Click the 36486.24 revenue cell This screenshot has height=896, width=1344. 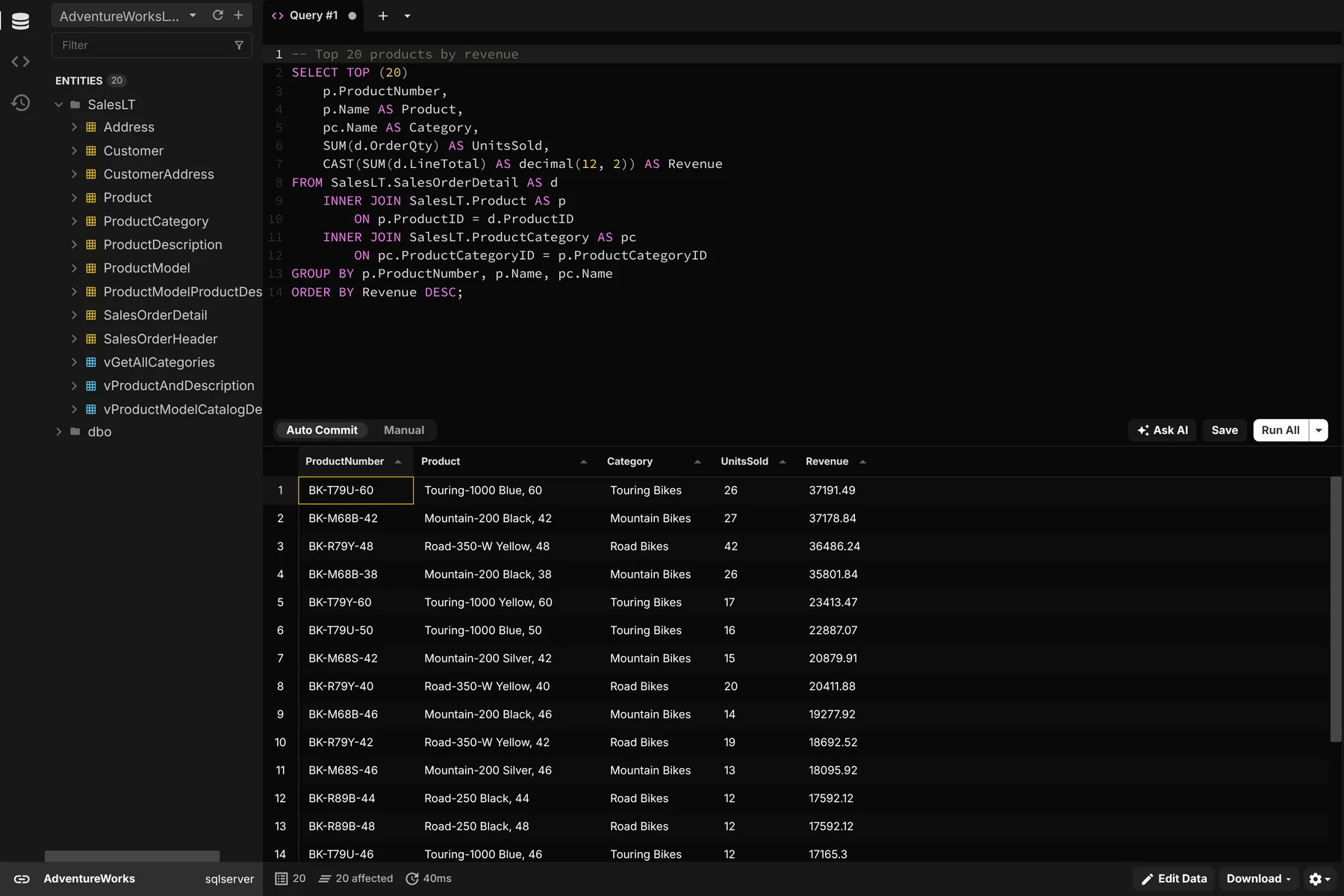click(x=834, y=547)
